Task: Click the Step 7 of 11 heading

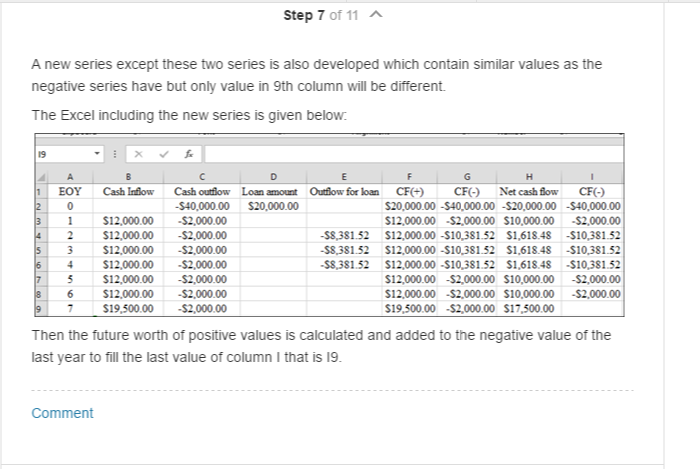Action: 321,15
